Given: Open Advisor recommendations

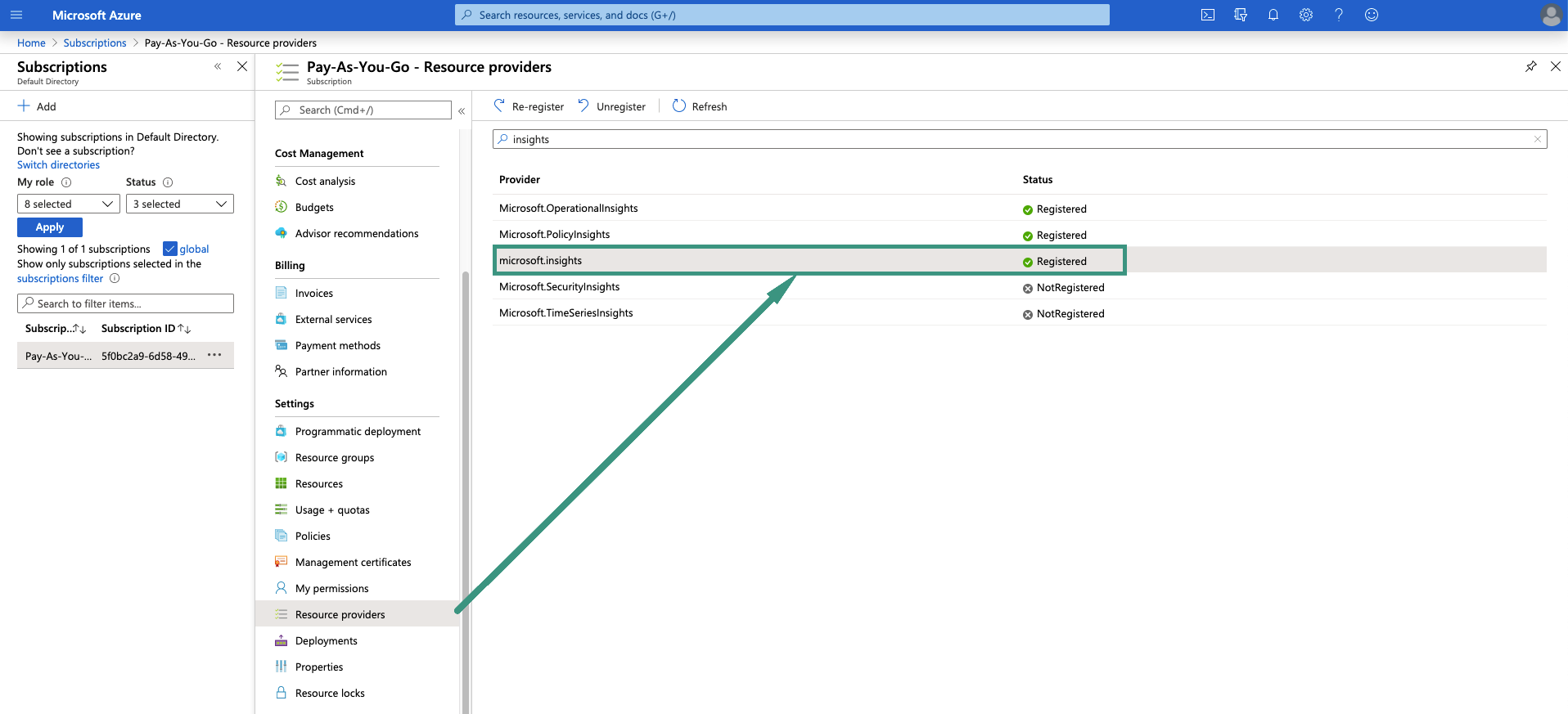Looking at the screenshot, I should tap(357, 234).
